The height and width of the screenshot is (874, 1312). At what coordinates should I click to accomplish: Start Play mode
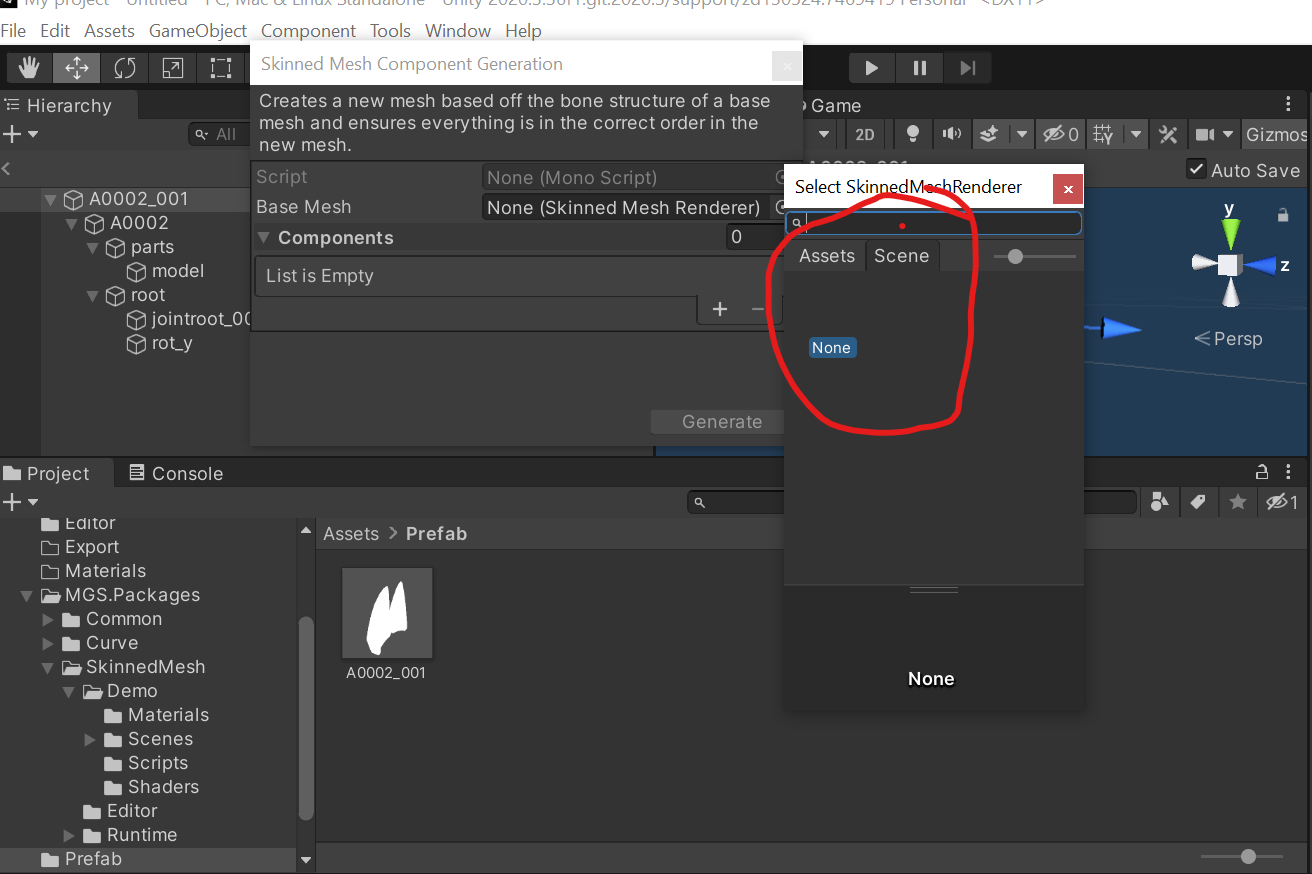click(x=872, y=68)
